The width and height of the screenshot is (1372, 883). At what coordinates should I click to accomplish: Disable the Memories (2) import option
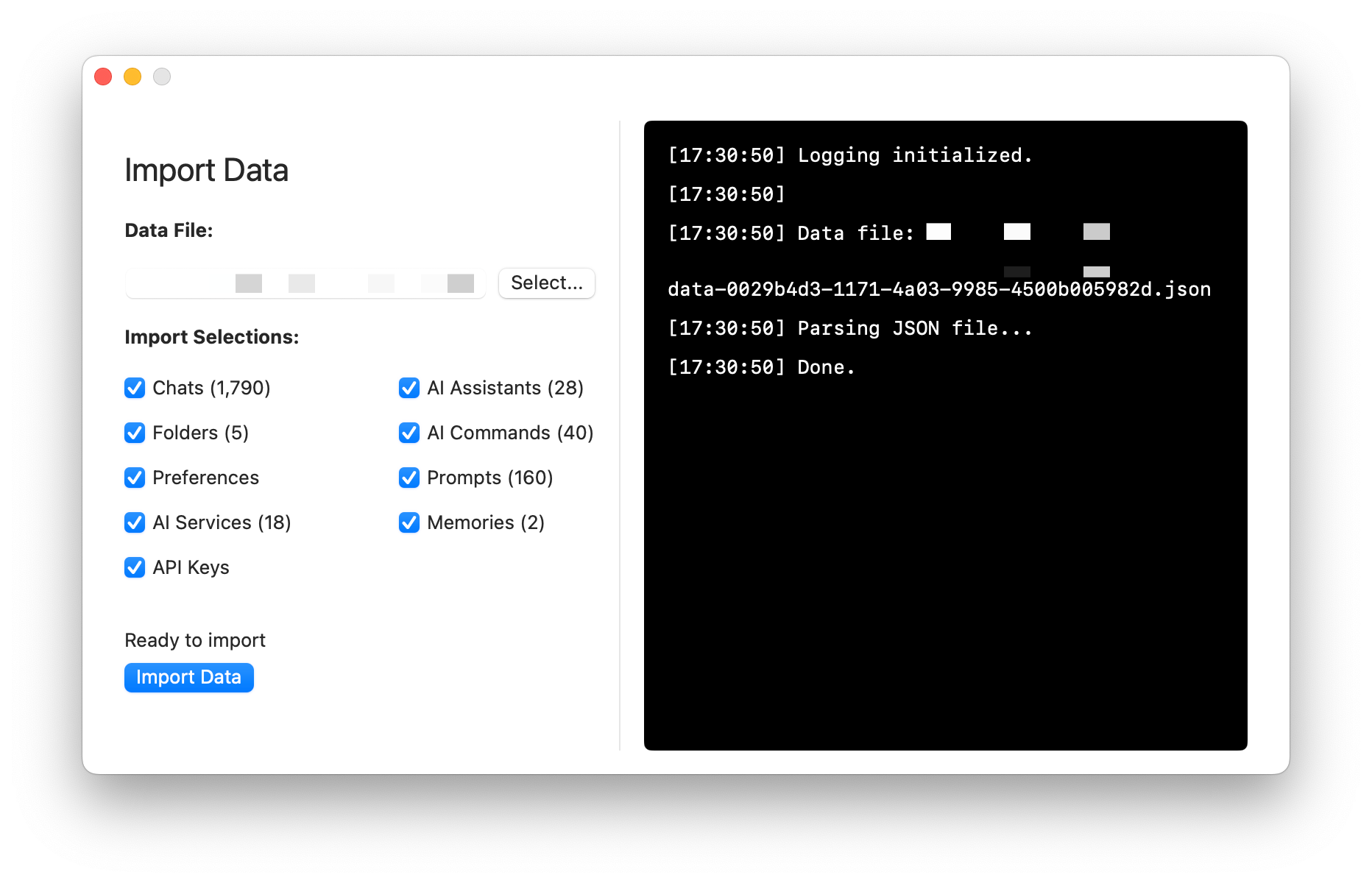coord(409,522)
